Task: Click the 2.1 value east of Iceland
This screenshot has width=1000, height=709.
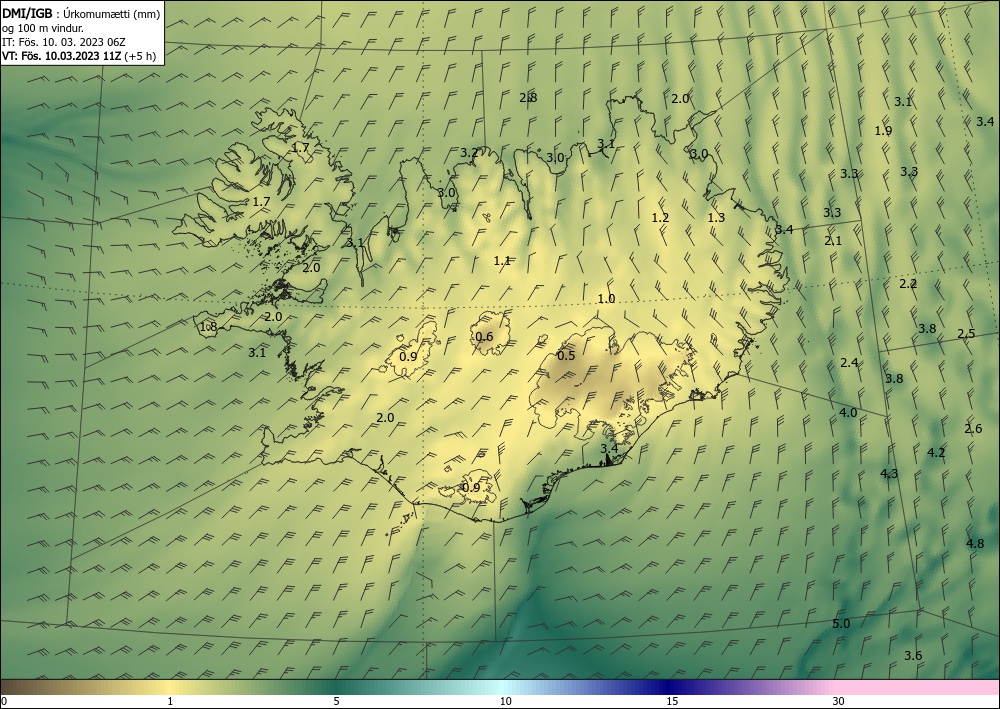Action: tap(833, 240)
